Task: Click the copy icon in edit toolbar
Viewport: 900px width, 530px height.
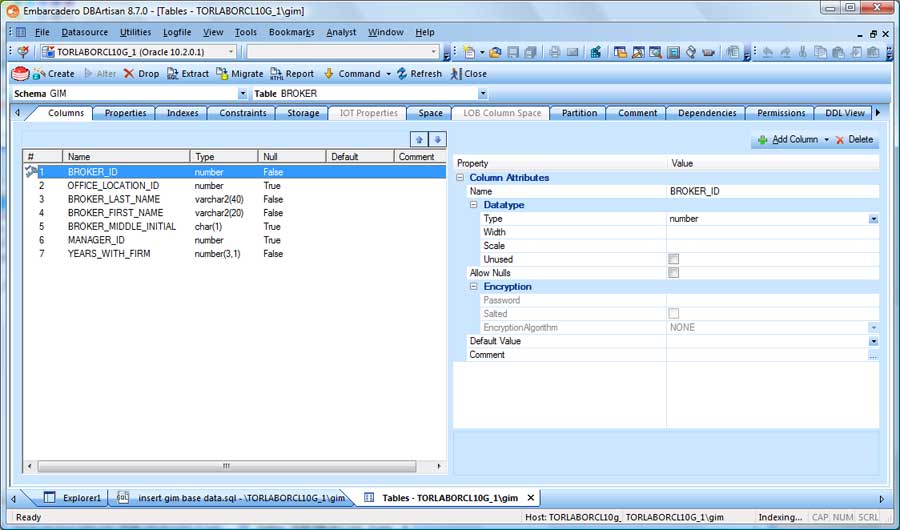Action: (821, 52)
